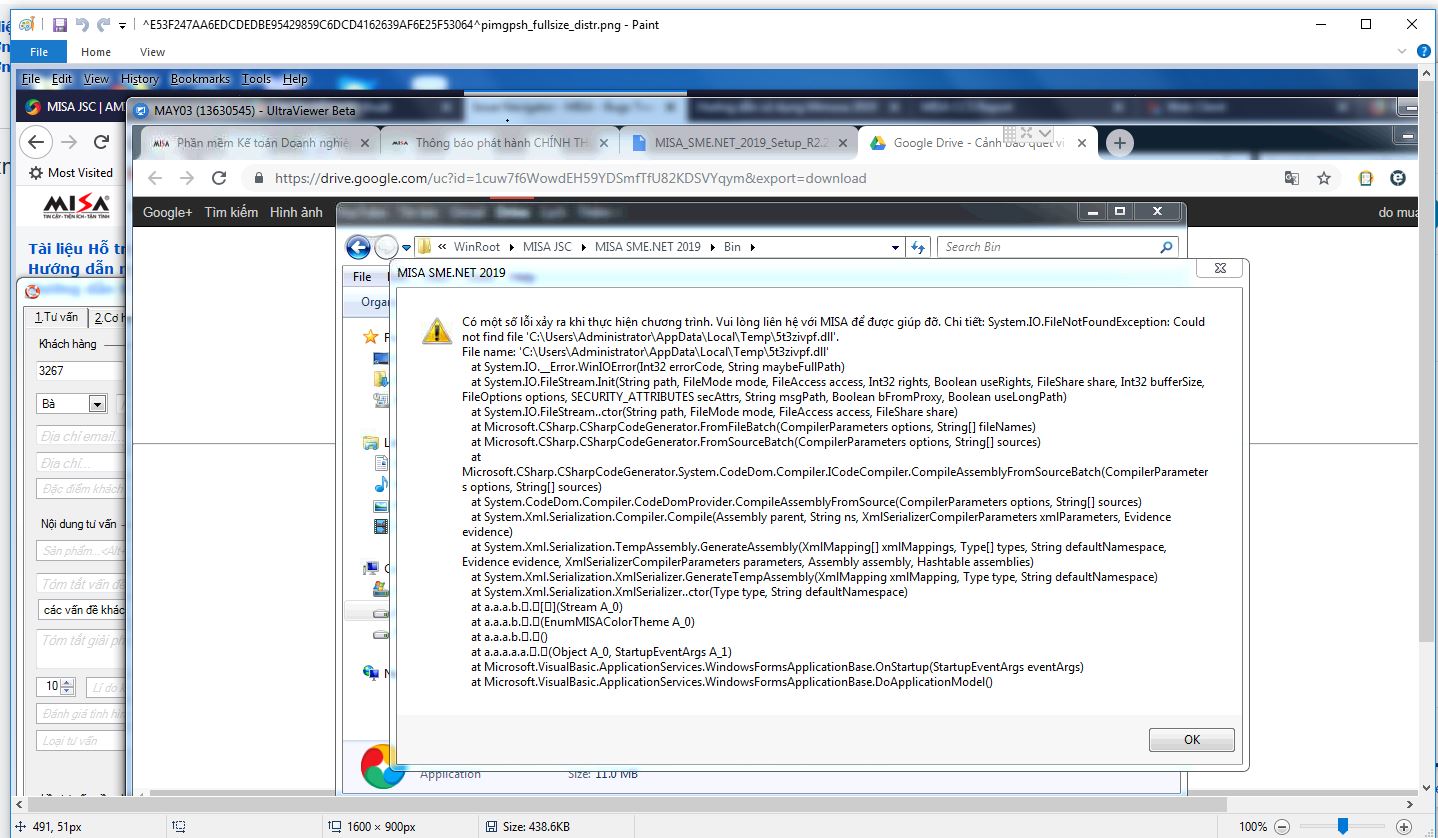Click Paint zoom out minus button
Image resolution: width=1438 pixels, height=838 pixels.
coord(1282,826)
